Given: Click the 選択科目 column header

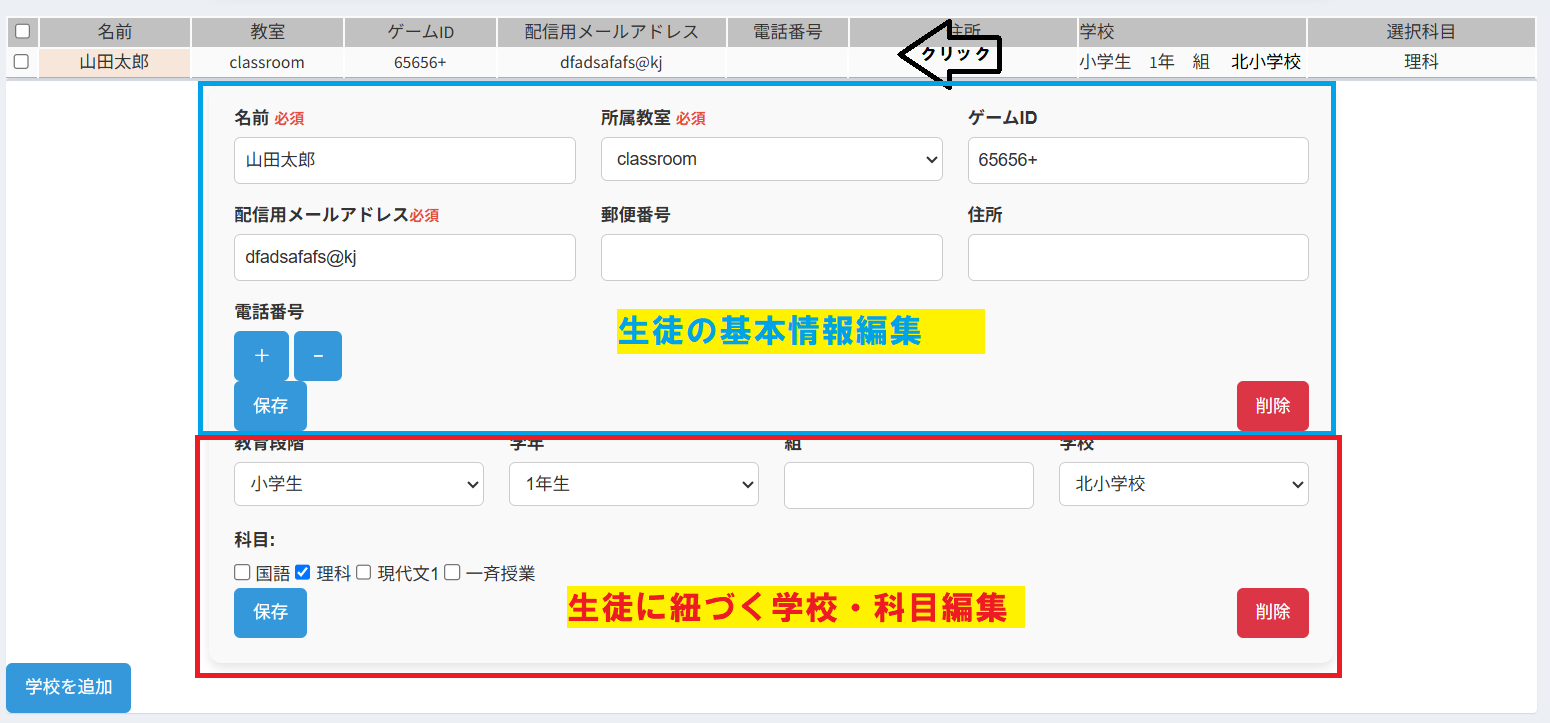Looking at the screenshot, I should (1421, 32).
